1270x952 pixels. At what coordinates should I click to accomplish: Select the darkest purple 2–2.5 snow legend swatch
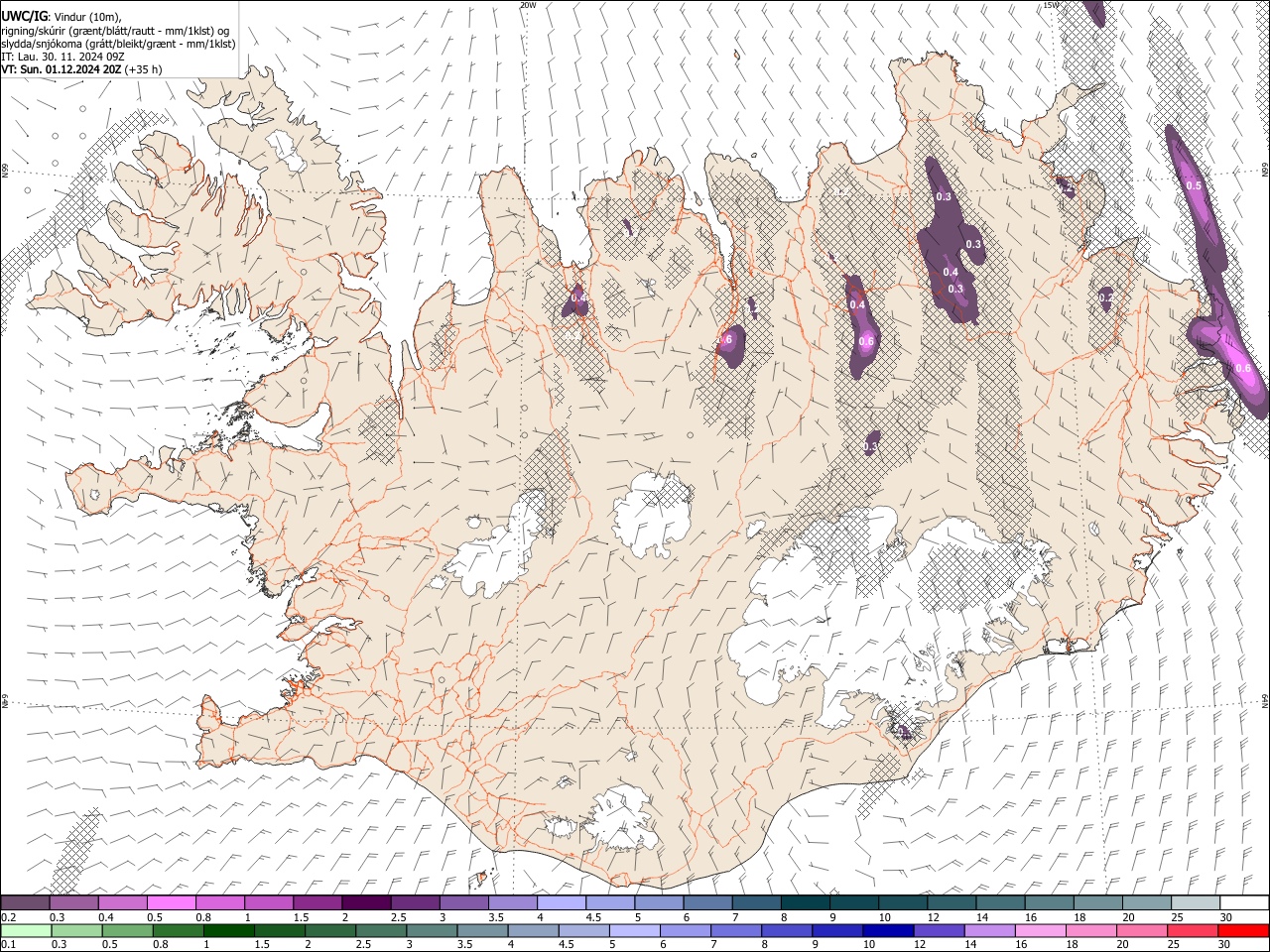click(x=367, y=902)
